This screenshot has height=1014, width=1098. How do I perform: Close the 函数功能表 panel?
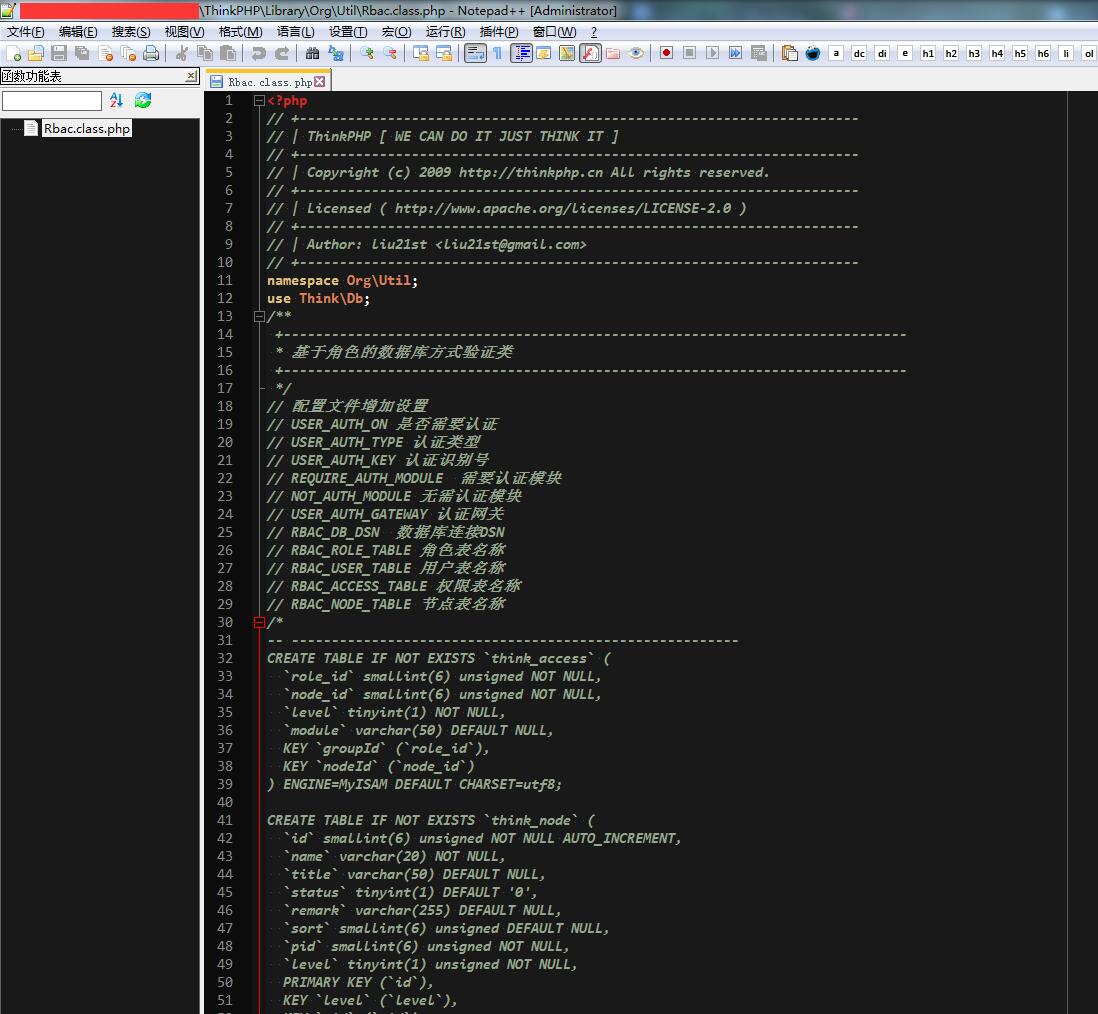191,76
